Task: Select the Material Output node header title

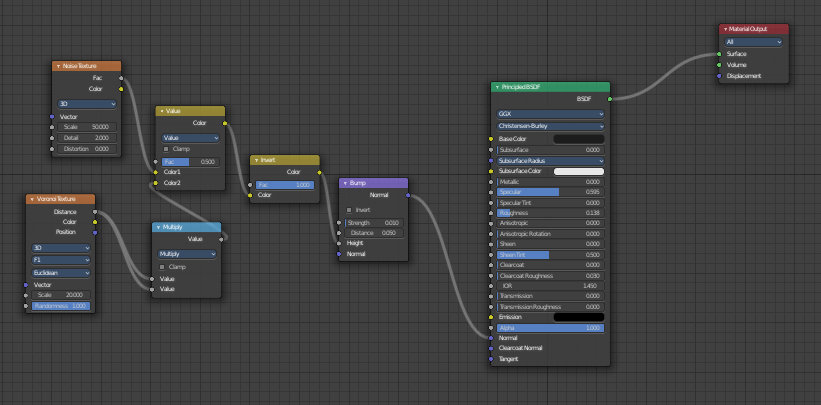Action: pyautogui.click(x=748, y=29)
